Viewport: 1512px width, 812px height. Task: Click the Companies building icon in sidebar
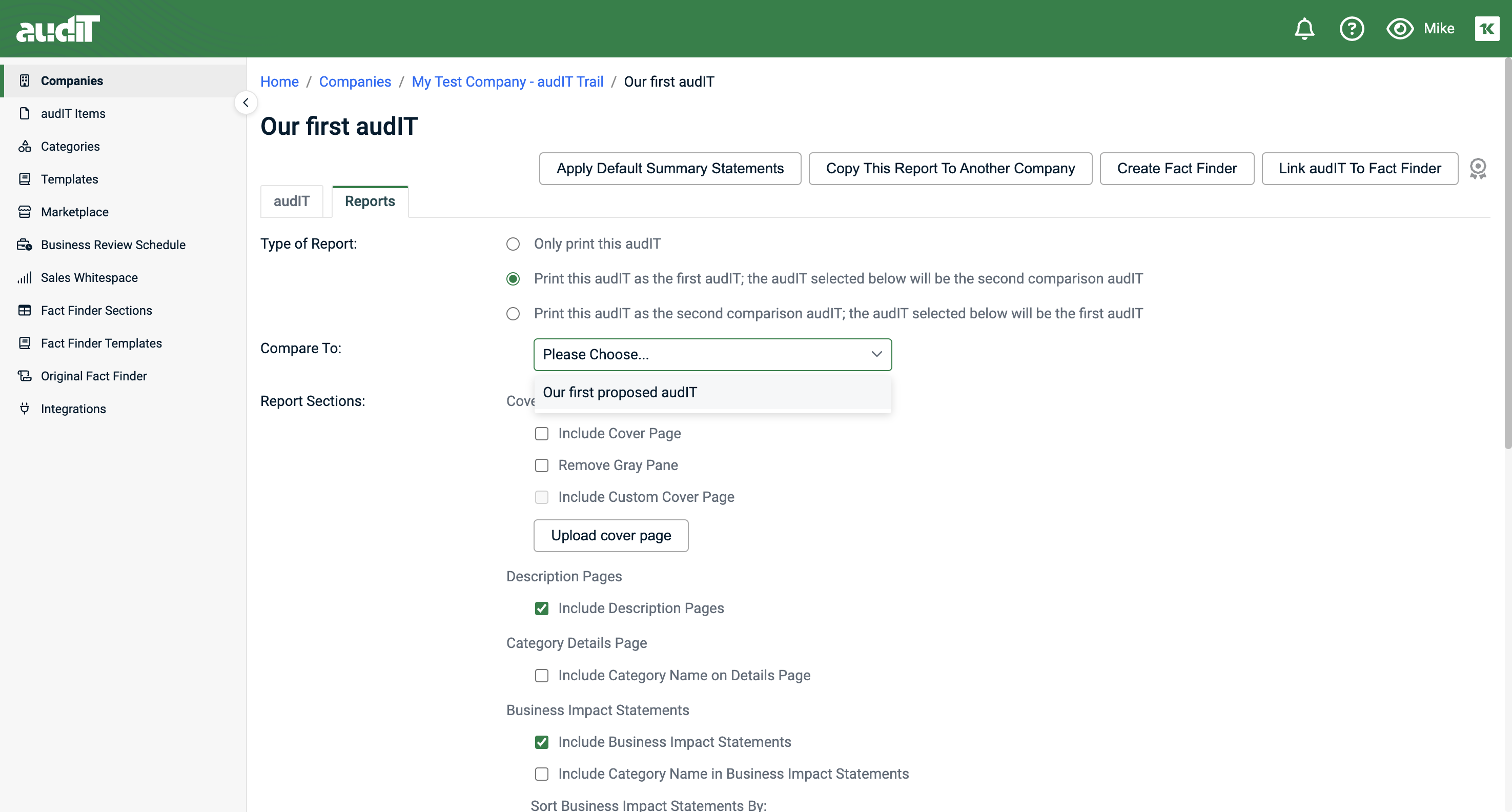(x=24, y=80)
